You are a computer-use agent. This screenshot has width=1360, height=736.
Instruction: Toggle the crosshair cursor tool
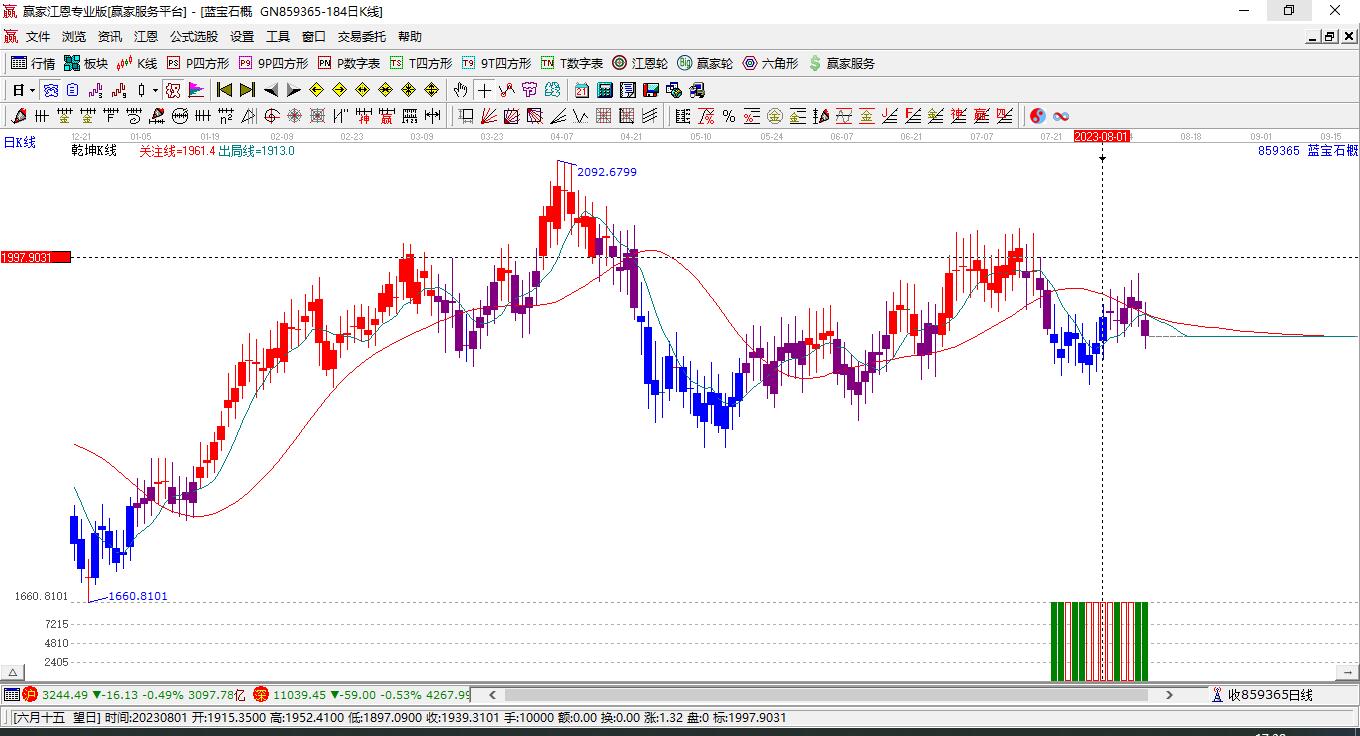click(484, 90)
